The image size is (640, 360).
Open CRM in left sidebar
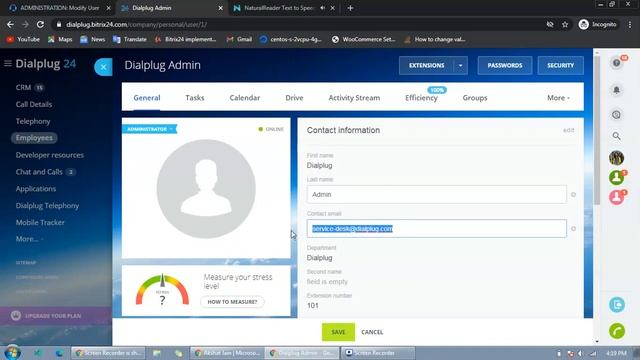(x=23, y=87)
